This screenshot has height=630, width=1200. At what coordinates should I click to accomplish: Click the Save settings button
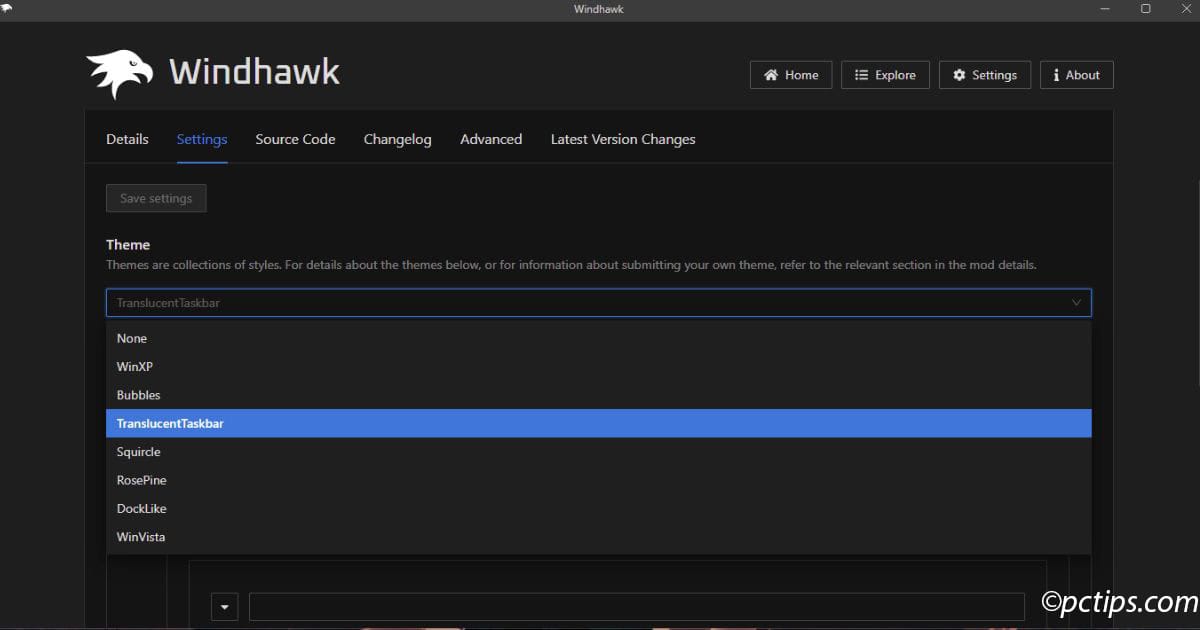point(156,198)
